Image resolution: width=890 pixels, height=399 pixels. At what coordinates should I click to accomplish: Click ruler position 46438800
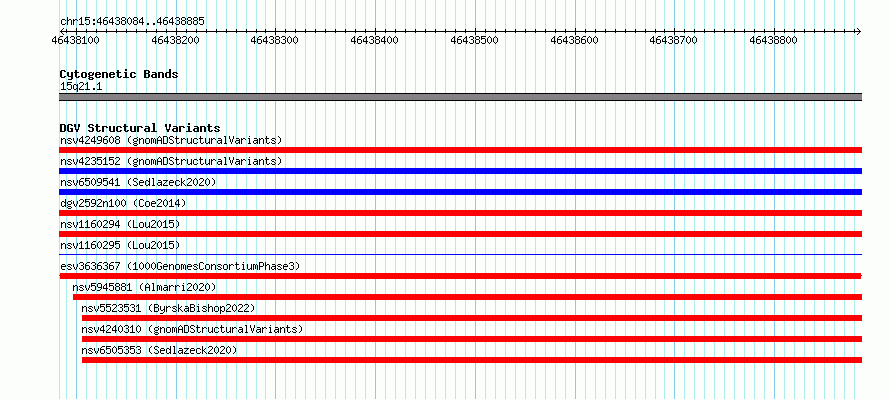(x=774, y=40)
